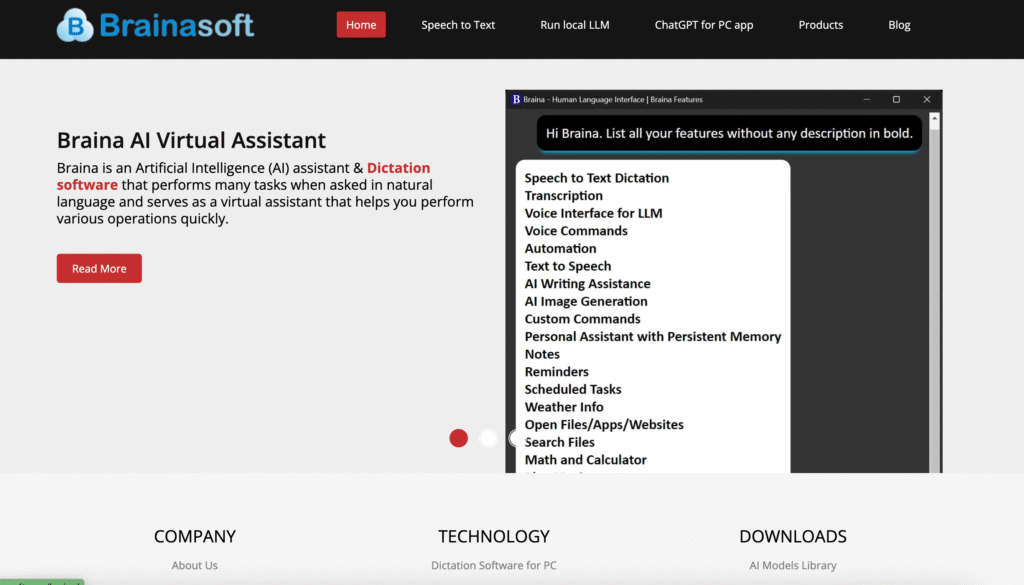
Task: Click the Braina AI Virtual Assistant heading
Action: point(191,140)
